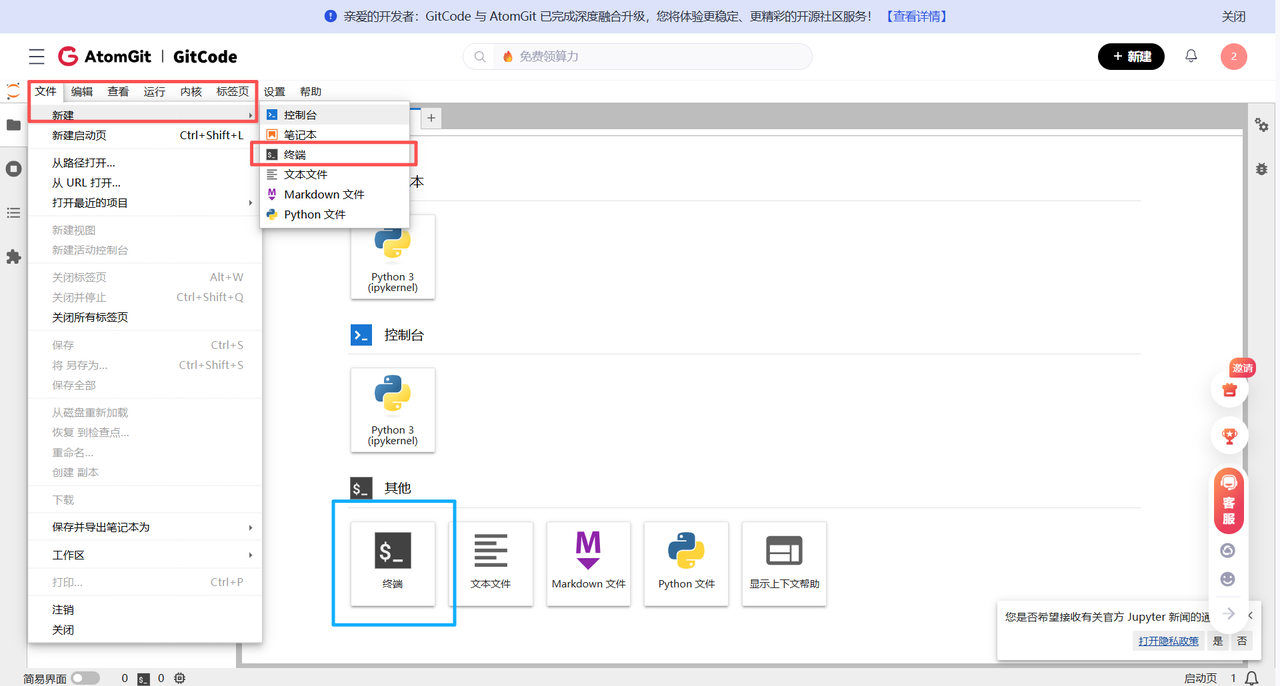Open the debugger bug icon panel
1280x686 pixels.
[x=1262, y=169]
